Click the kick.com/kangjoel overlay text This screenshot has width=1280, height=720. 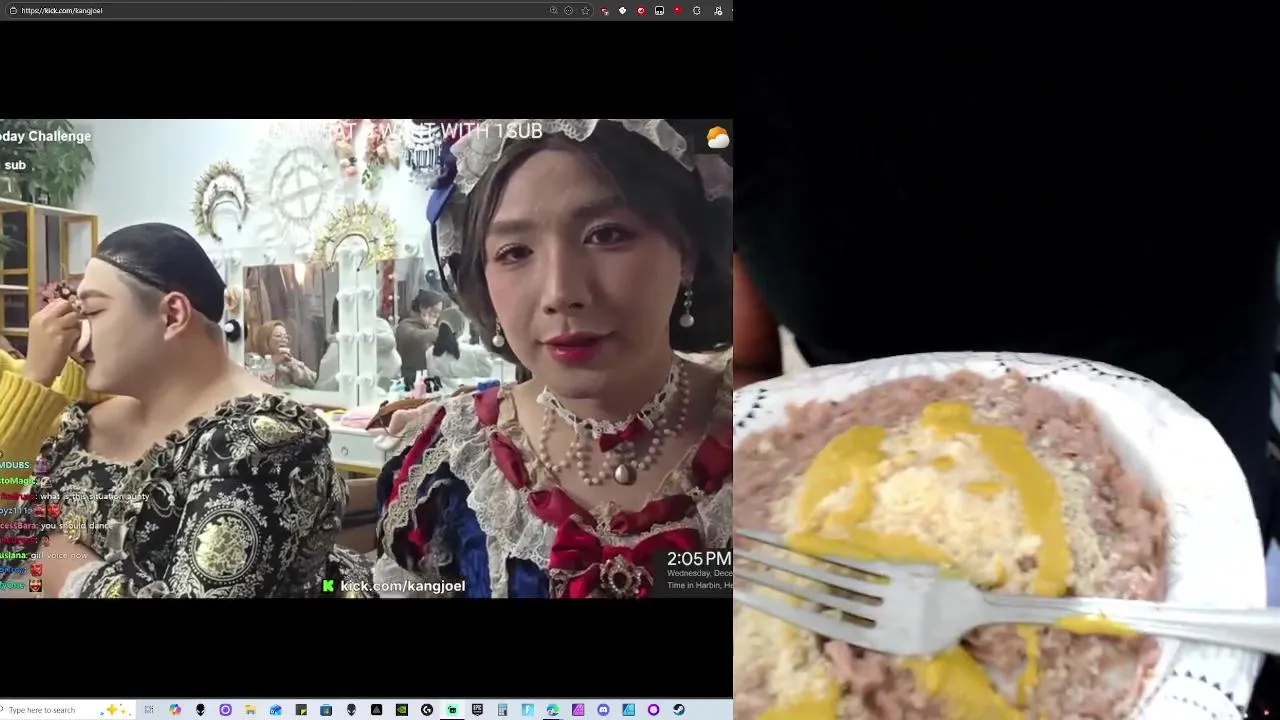point(402,586)
